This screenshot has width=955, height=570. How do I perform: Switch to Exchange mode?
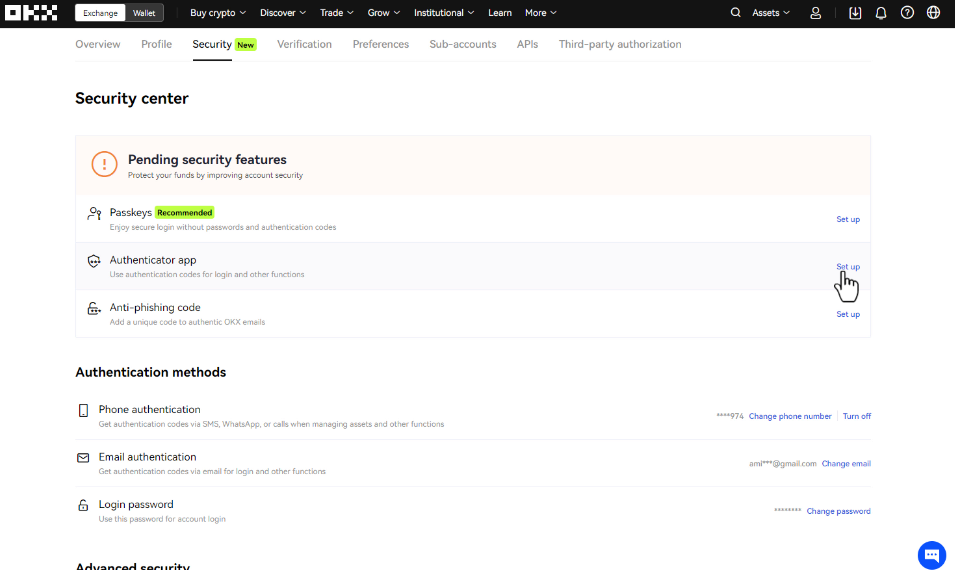point(100,13)
